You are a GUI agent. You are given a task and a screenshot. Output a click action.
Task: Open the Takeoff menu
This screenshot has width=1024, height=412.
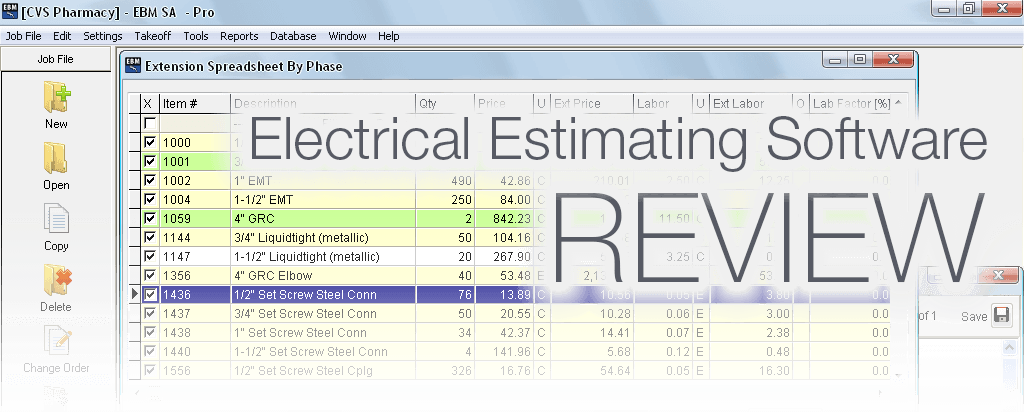click(x=152, y=36)
